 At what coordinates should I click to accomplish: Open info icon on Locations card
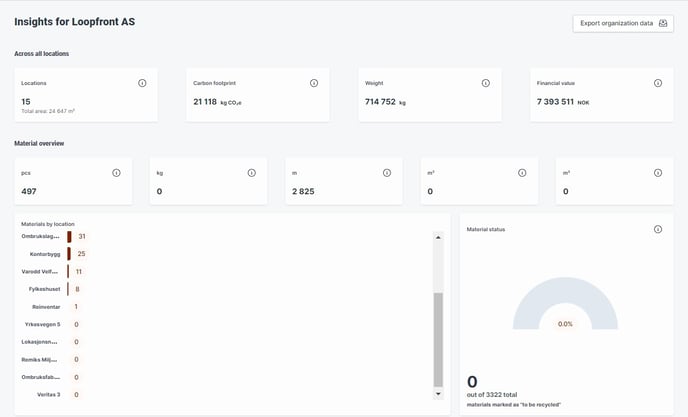point(142,83)
